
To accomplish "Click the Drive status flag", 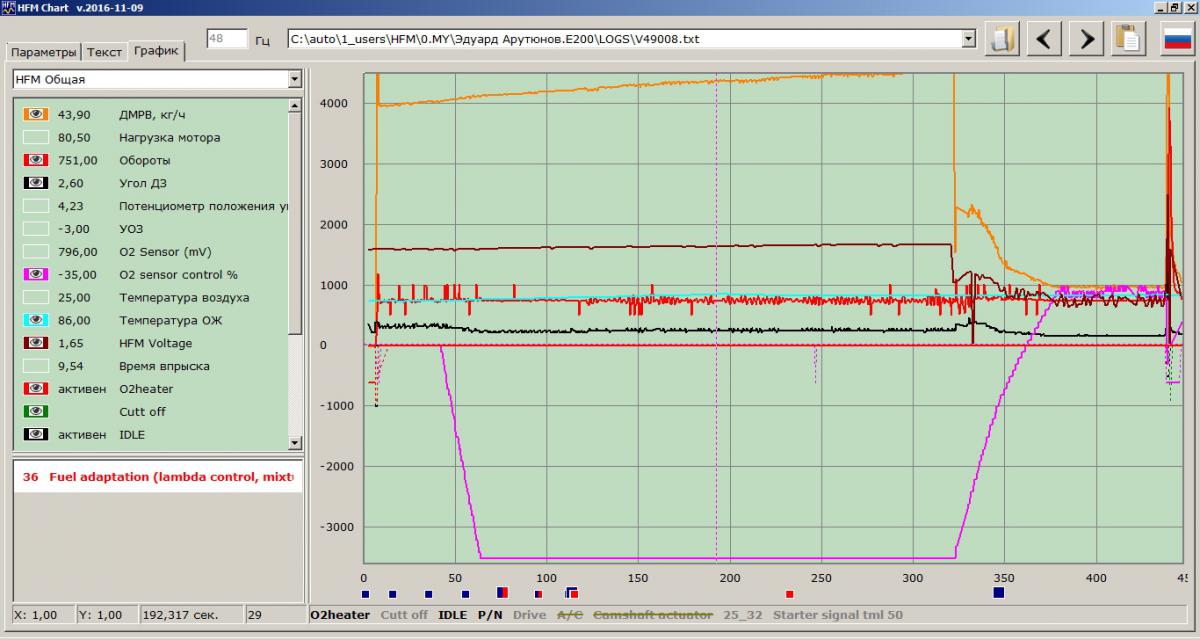I will point(529,615).
